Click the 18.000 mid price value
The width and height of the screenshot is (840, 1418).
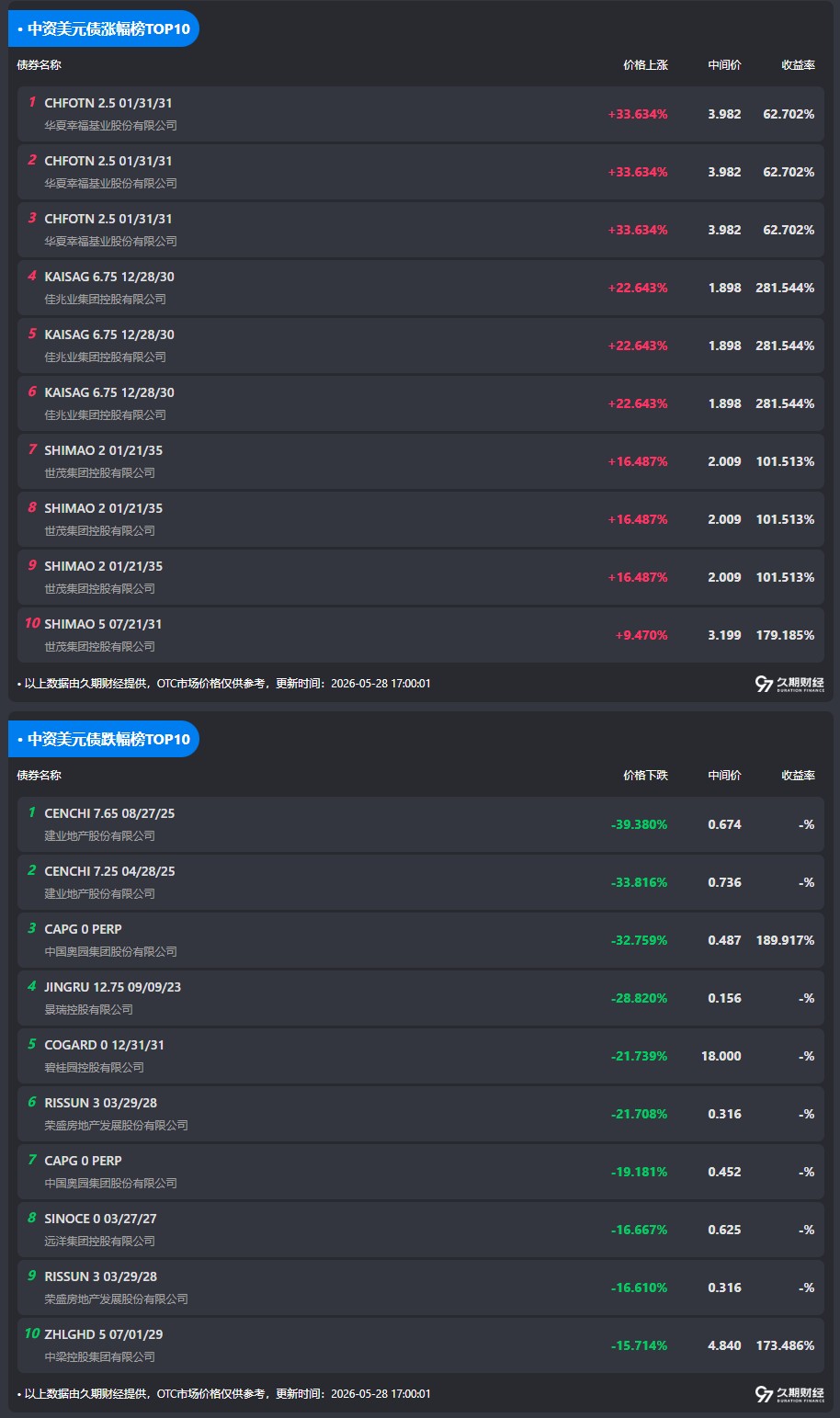[x=721, y=1056]
